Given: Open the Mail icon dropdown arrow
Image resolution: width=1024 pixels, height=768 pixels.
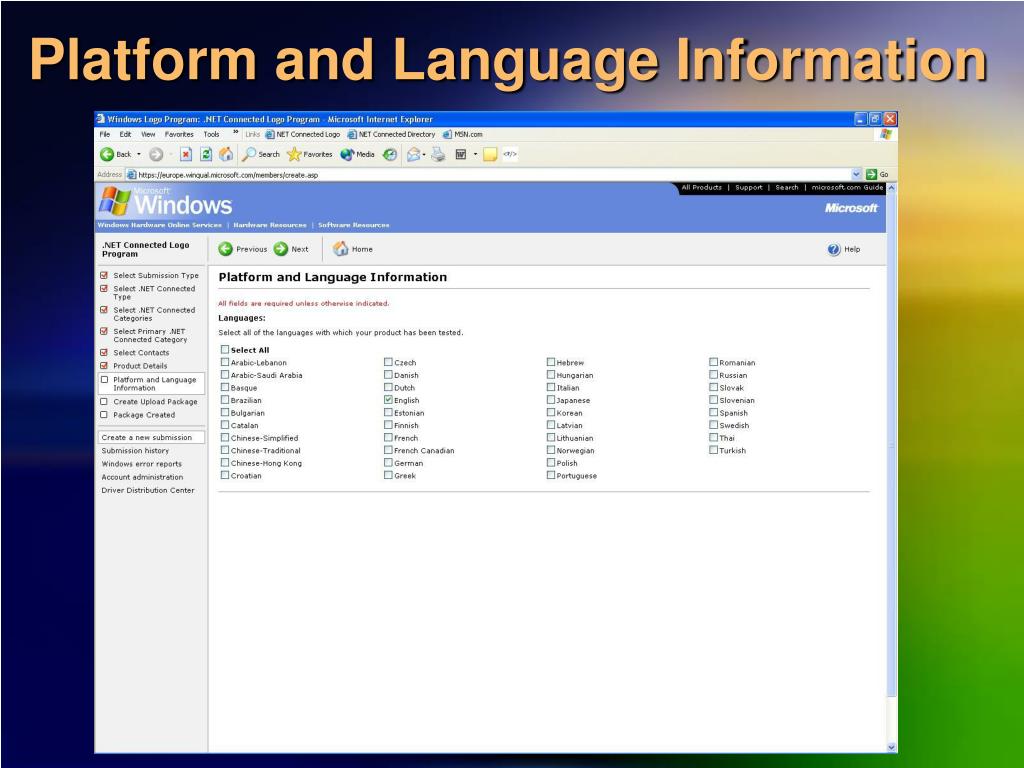Looking at the screenshot, I should [424, 155].
